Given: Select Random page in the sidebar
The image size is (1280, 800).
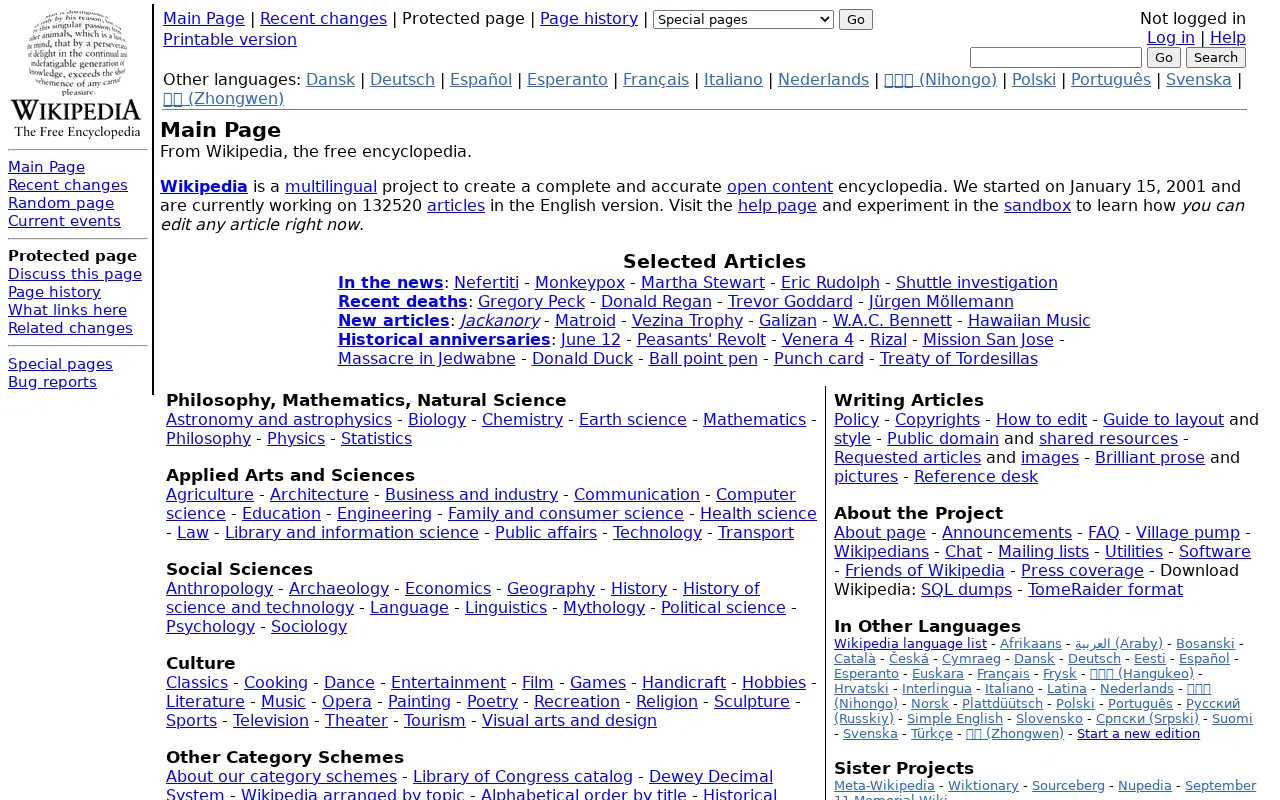Looking at the screenshot, I should pos(61,203).
